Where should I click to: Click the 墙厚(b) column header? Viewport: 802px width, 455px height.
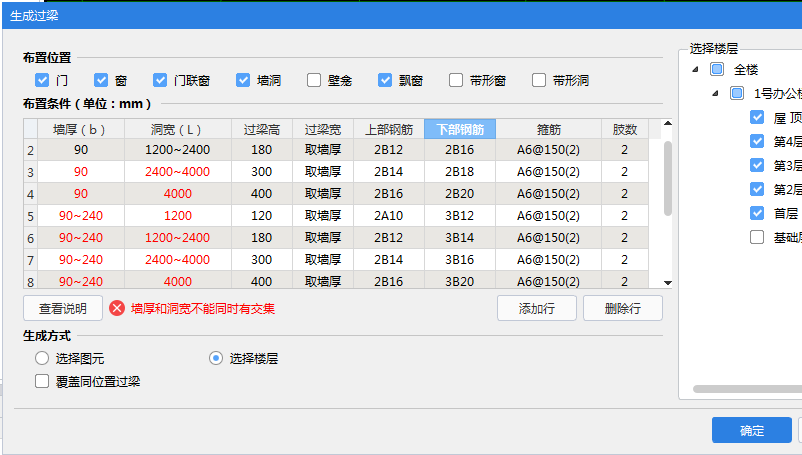(x=81, y=129)
